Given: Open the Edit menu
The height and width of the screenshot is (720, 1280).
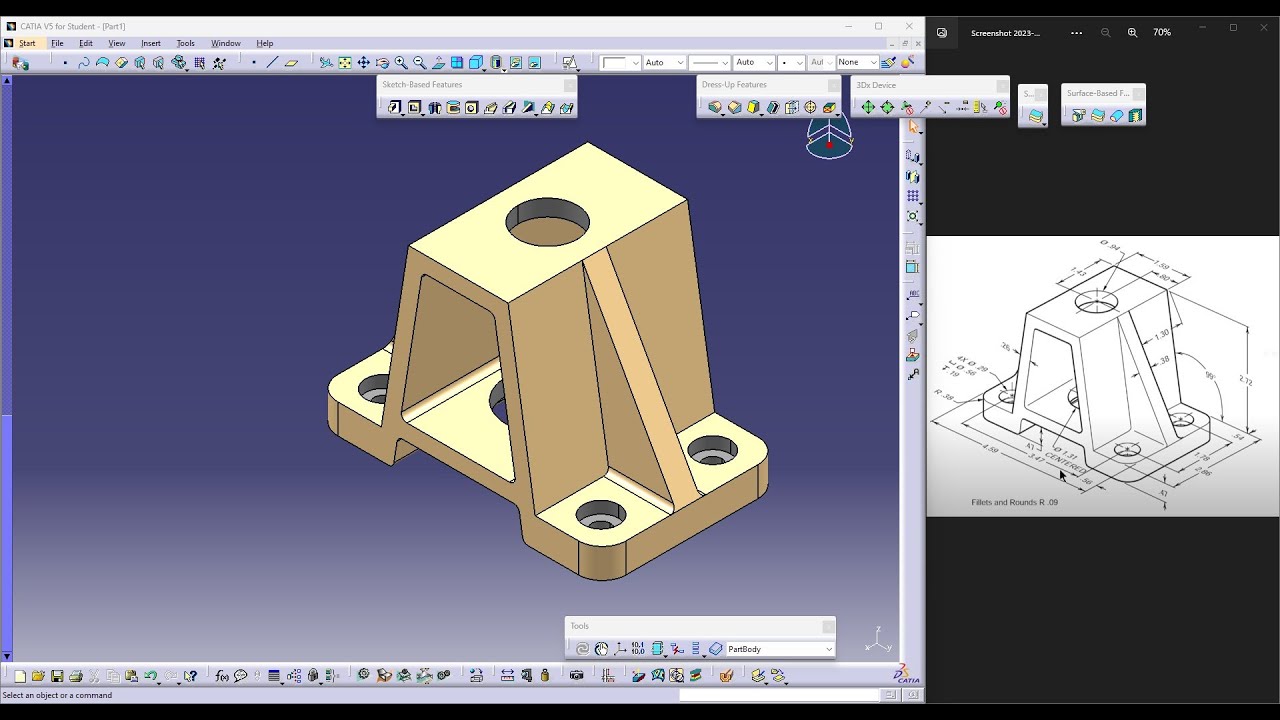Looking at the screenshot, I should [x=86, y=43].
